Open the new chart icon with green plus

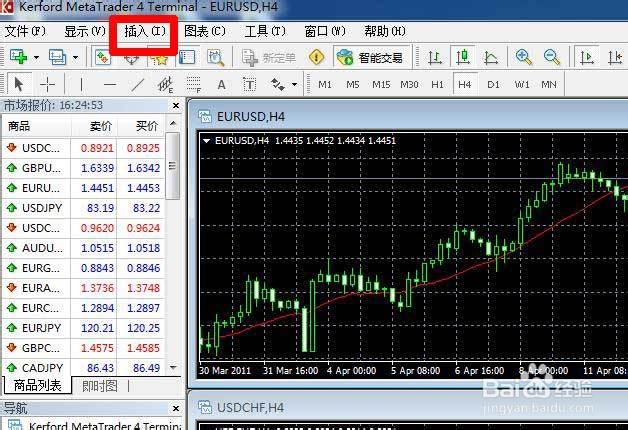coord(18,57)
